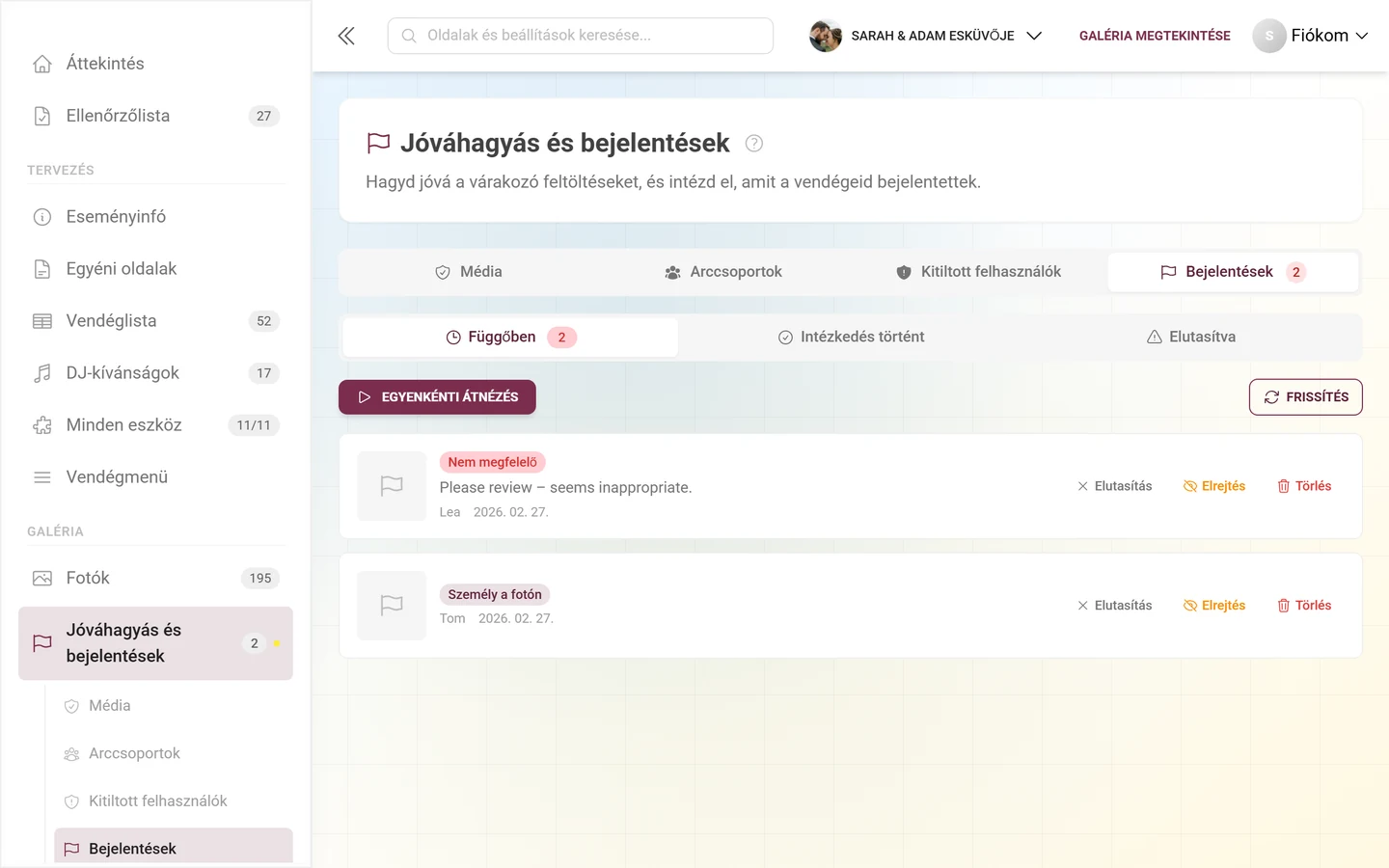Show Intézkedés történt reports
This screenshot has width=1389, height=868.
click(x=851, y=338)
